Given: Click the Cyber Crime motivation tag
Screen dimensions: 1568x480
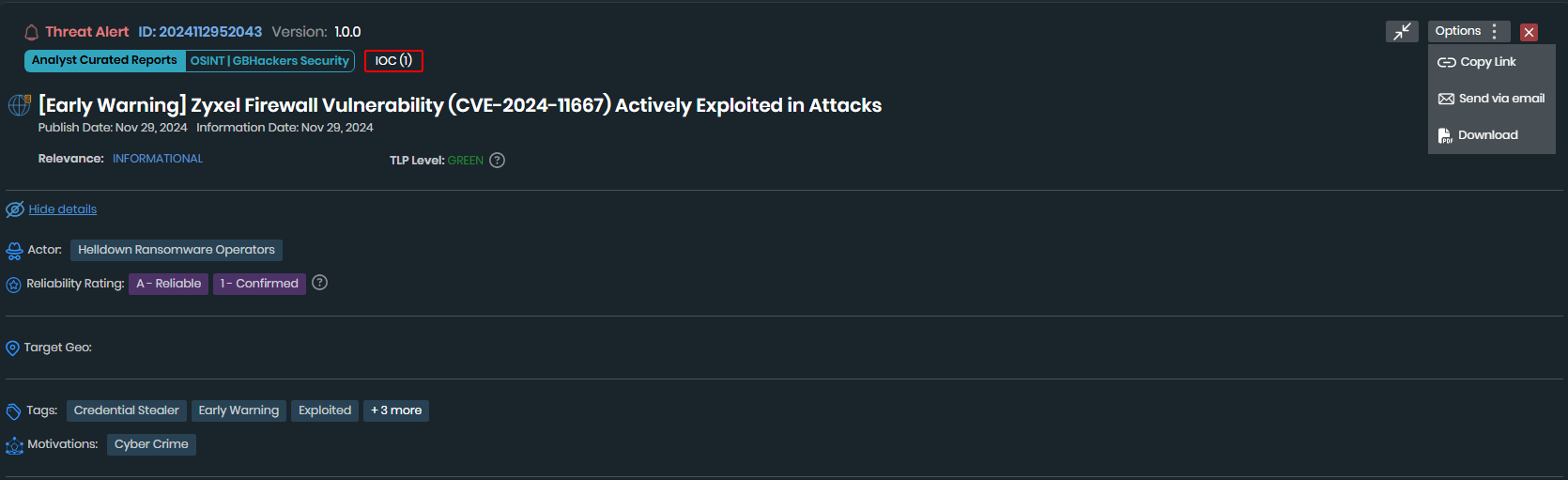Looking at the screenshot, I should [151, 444].
